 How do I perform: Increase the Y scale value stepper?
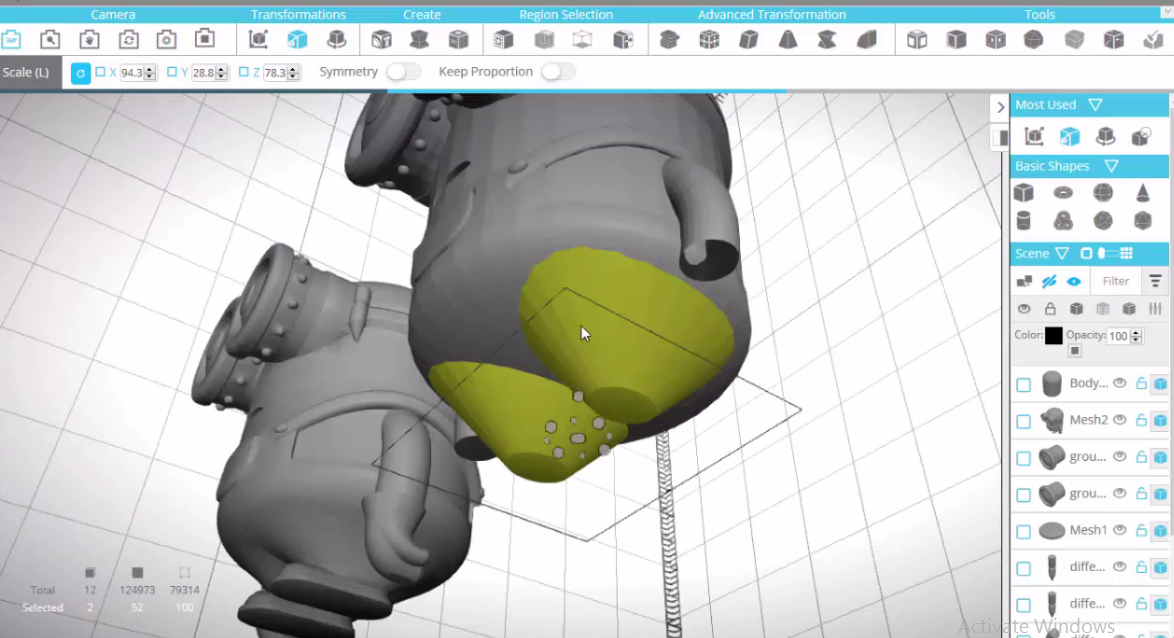[x=221, y=69]
